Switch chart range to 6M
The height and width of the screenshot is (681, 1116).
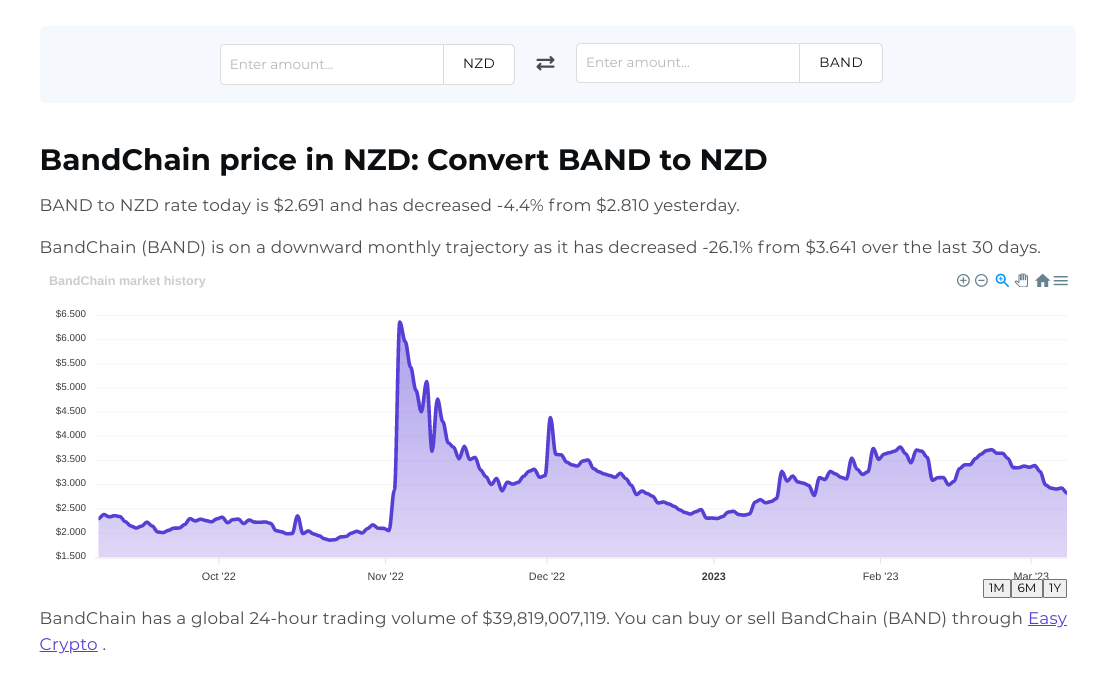pos(1027,588)
